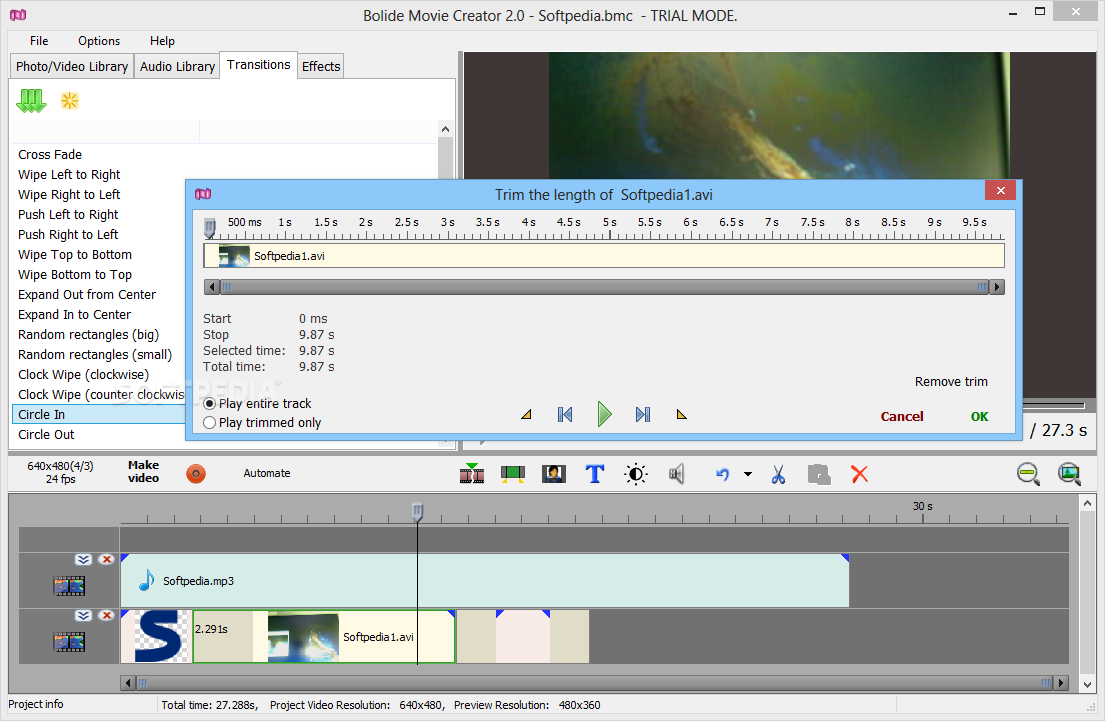Open the File menu
Screen dimensions: 1105x721
(39, 41)
